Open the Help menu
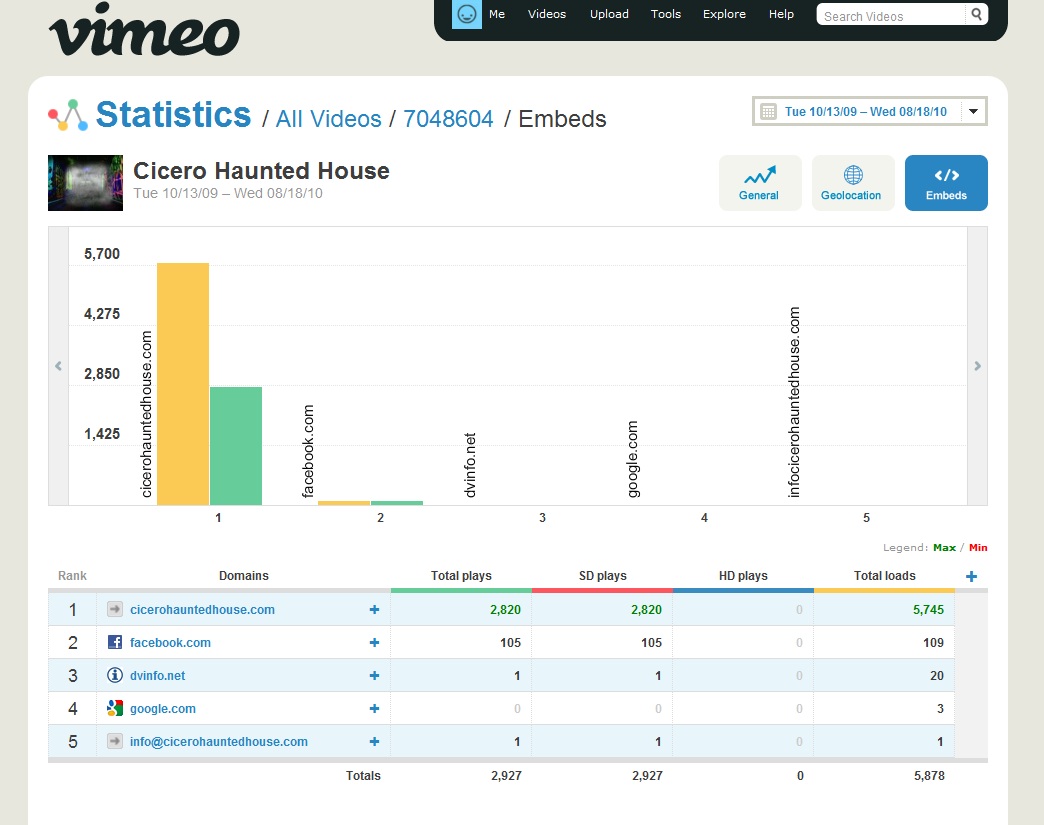 [x=781, y=14]
